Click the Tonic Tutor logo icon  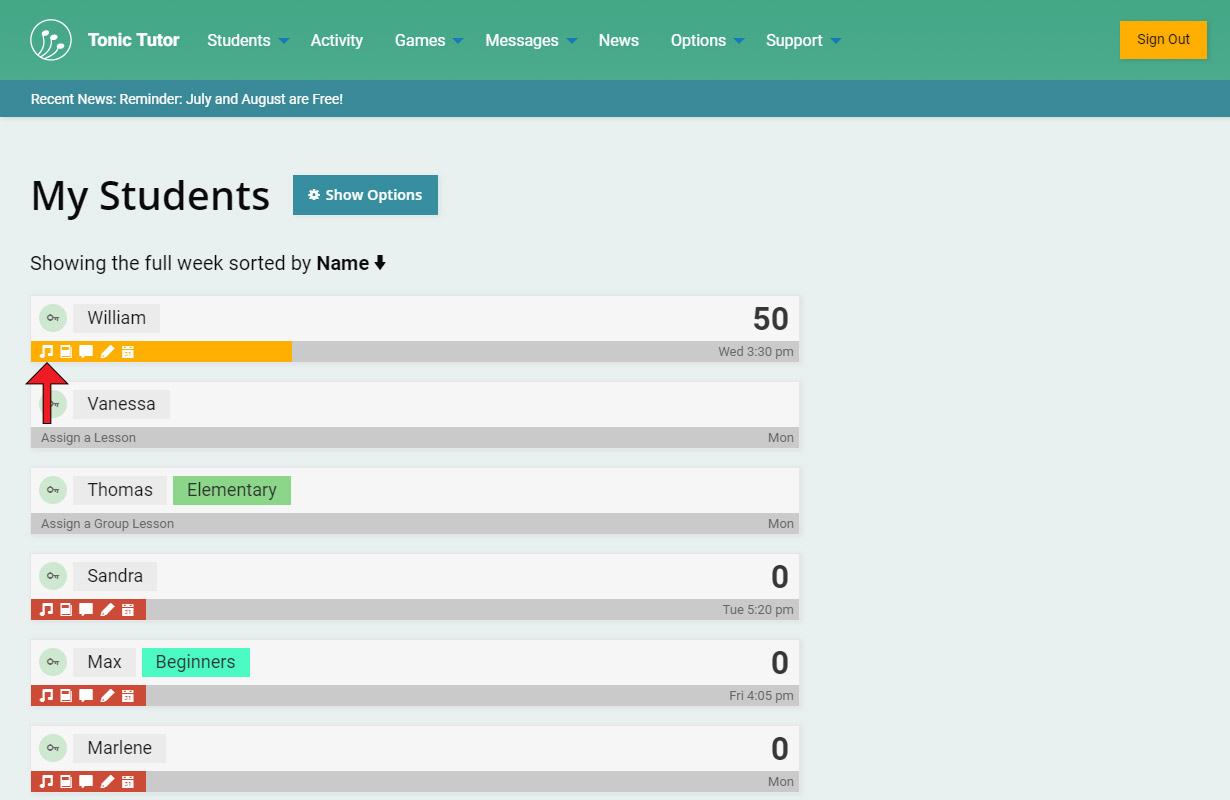[51, 40]
